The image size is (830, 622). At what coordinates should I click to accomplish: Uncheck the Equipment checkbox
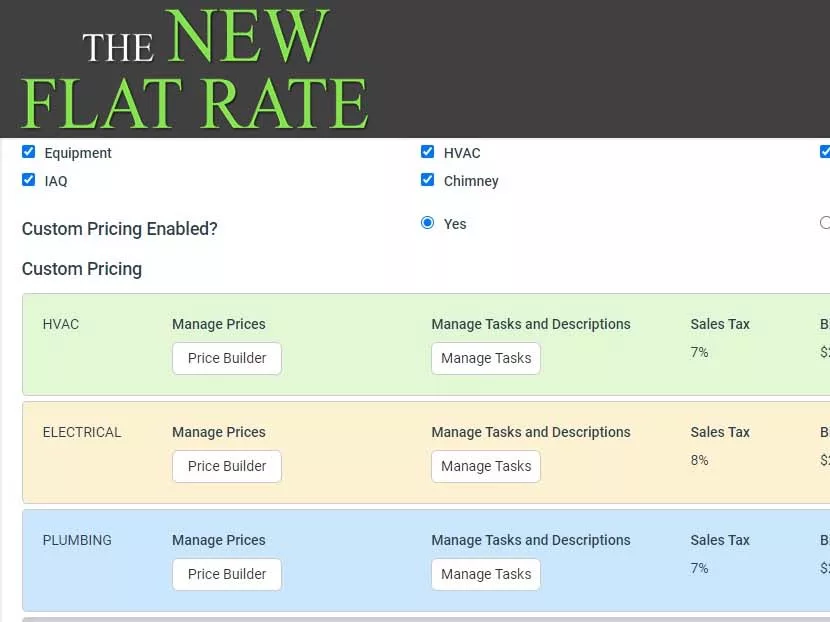pyautogui.click(x=28, y=152)
